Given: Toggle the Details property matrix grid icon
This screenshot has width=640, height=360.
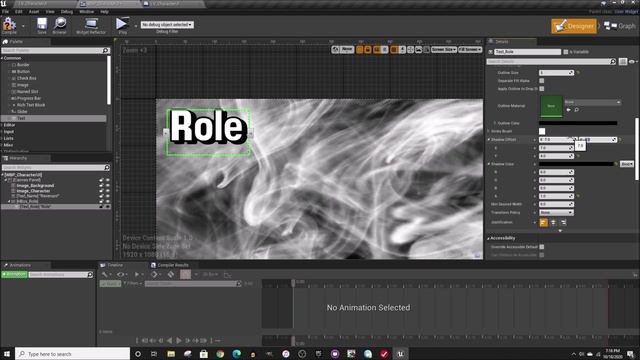Looking at the screenshot, I should pyautogui.click(x=622, y=62).
